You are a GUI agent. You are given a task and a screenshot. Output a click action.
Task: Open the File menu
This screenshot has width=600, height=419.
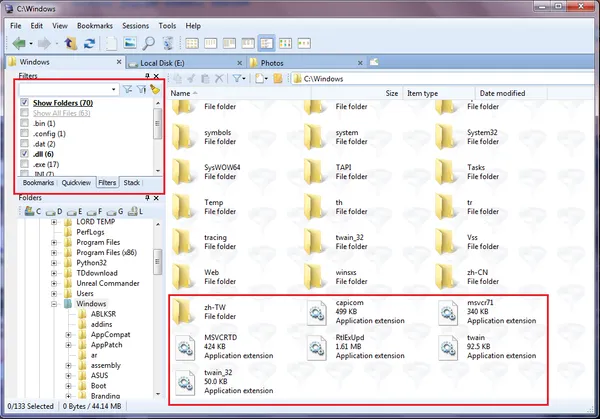click(x=16, y=26)
